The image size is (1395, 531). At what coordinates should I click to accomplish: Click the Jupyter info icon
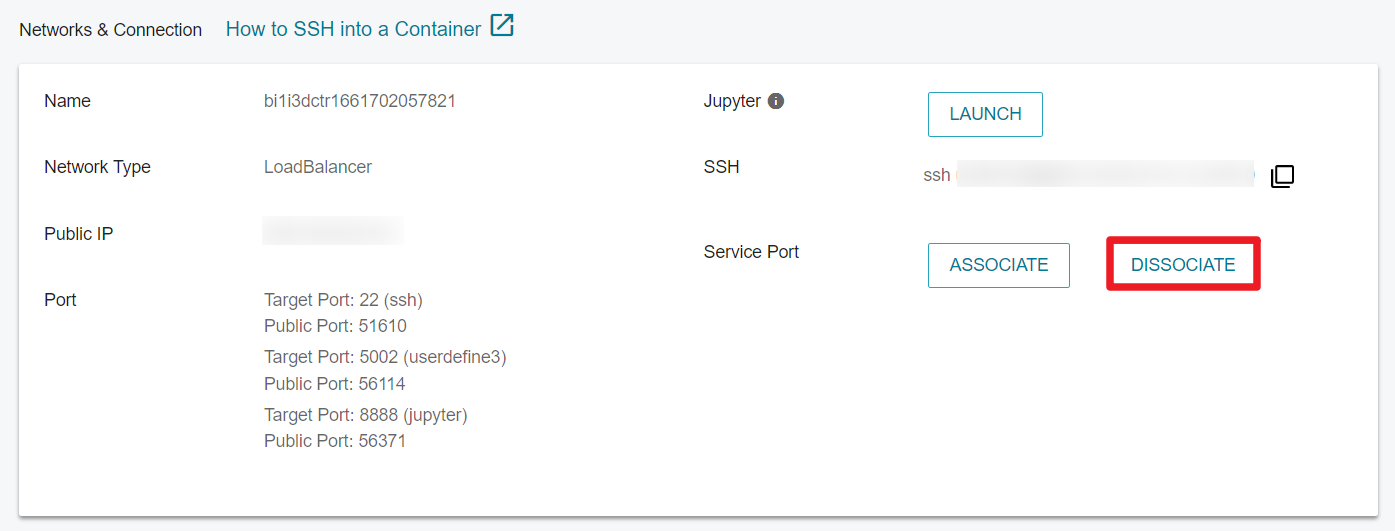click(776, 101)
